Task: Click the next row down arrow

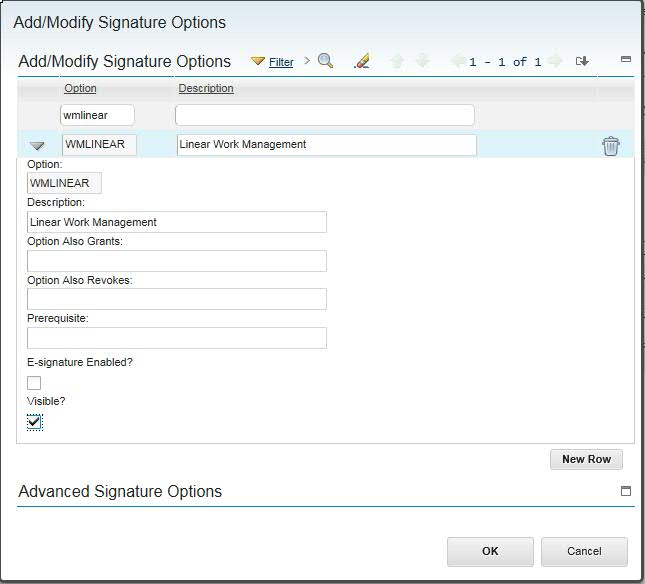Action: coord(422,61)
